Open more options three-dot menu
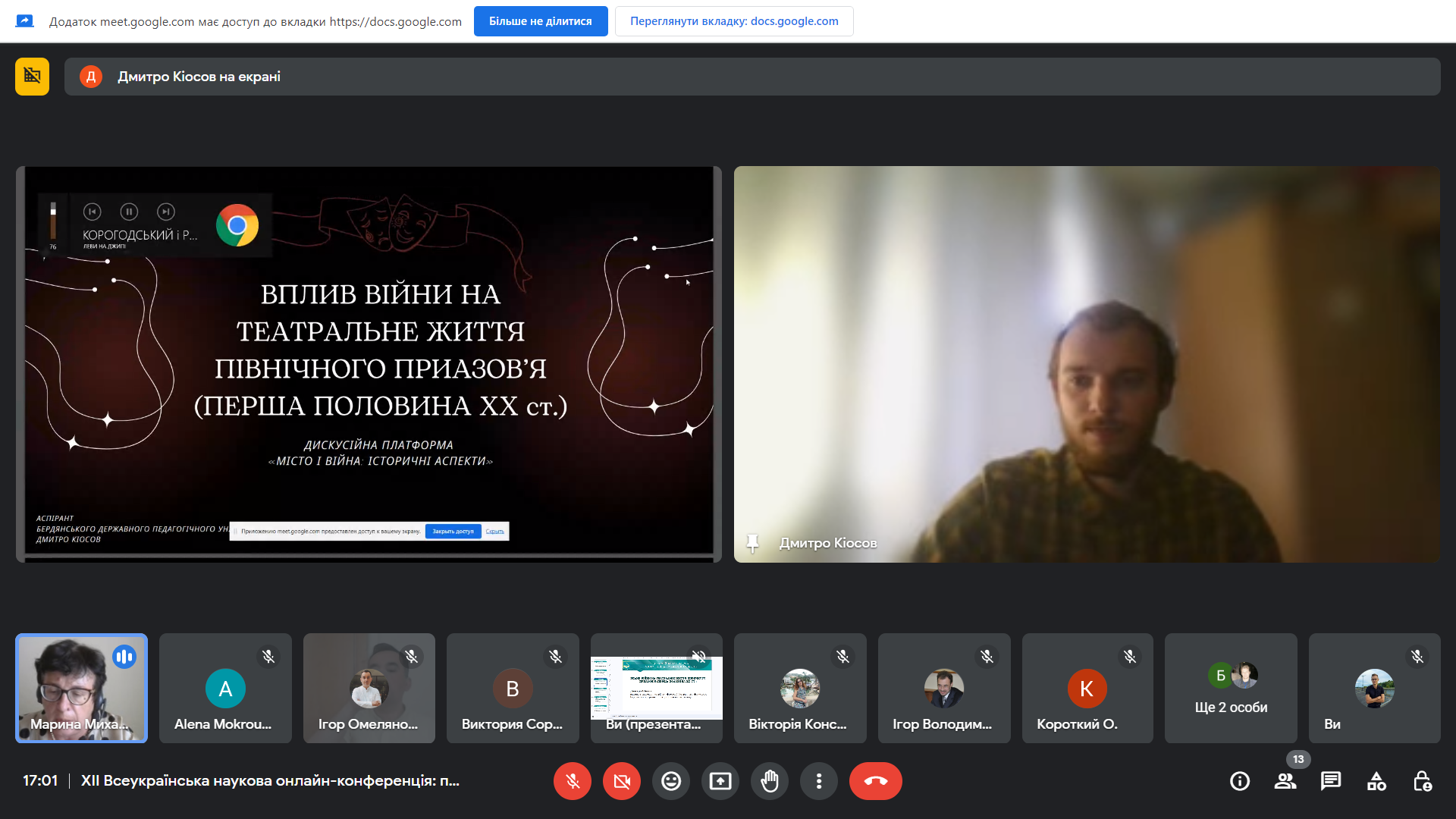Screen dimensions: 1456x819 [819, 781]
